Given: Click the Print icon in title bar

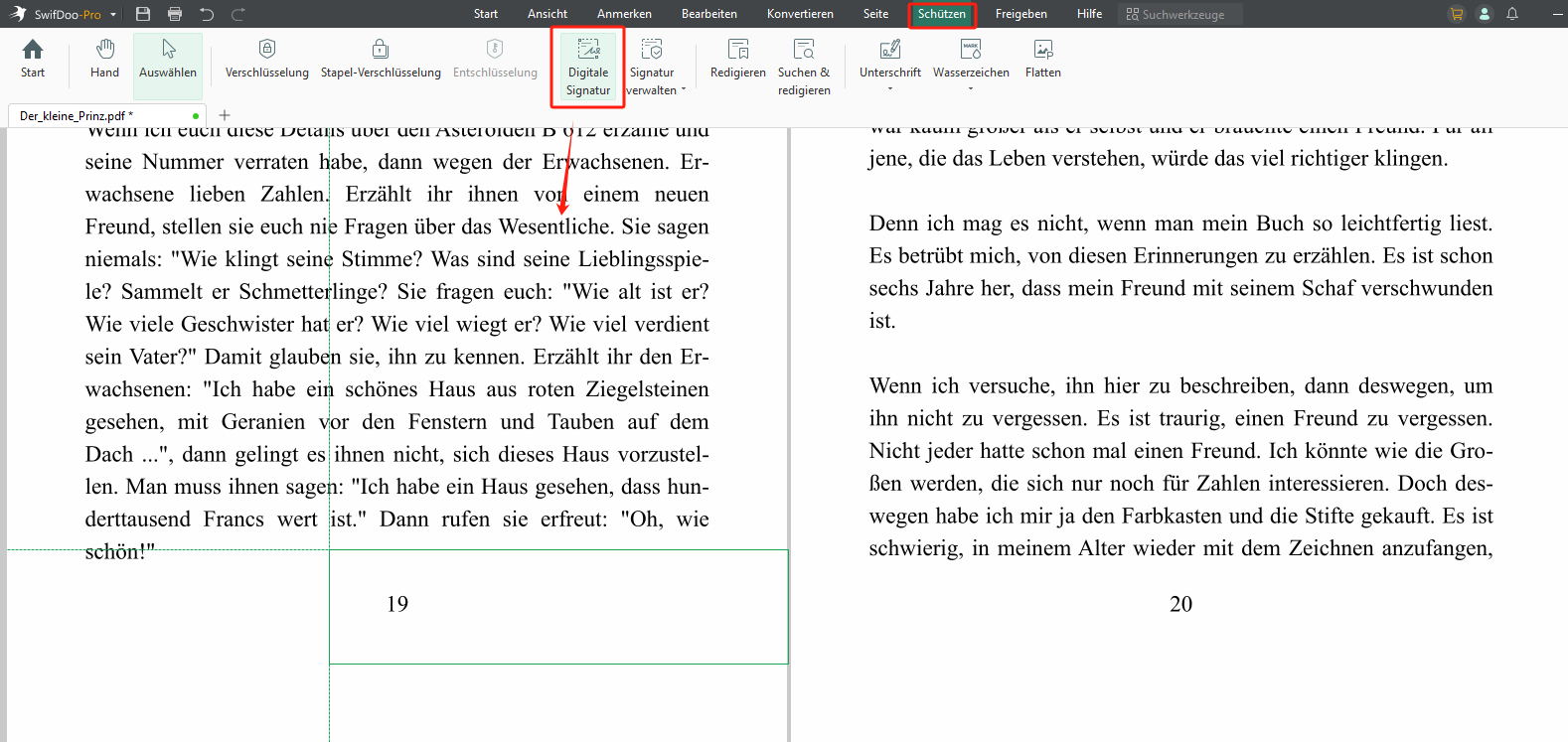Looking at the screenshot, I should coord(175,14).
